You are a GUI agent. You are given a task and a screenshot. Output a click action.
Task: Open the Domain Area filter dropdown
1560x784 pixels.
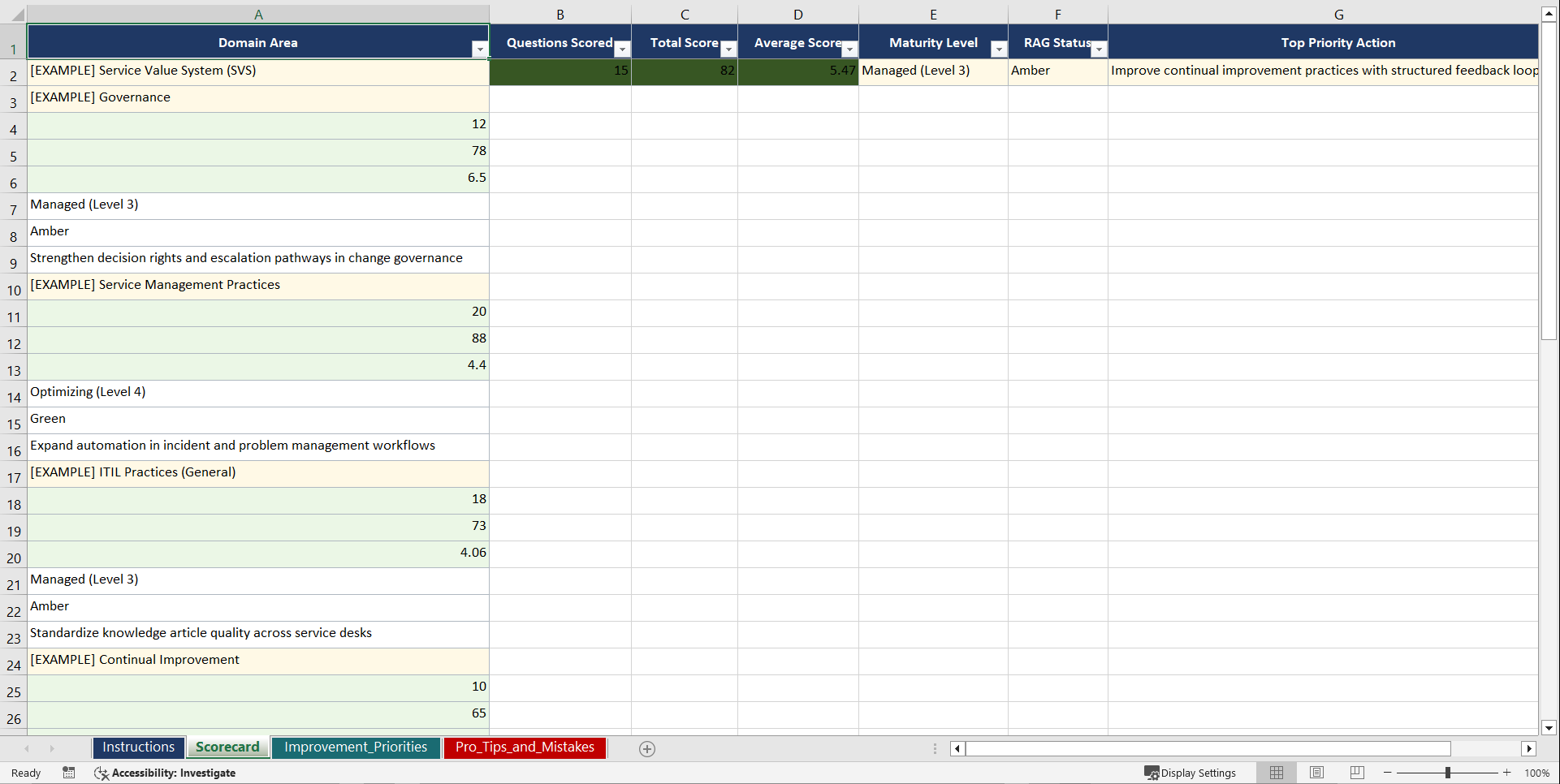click(x=480, y=49)
